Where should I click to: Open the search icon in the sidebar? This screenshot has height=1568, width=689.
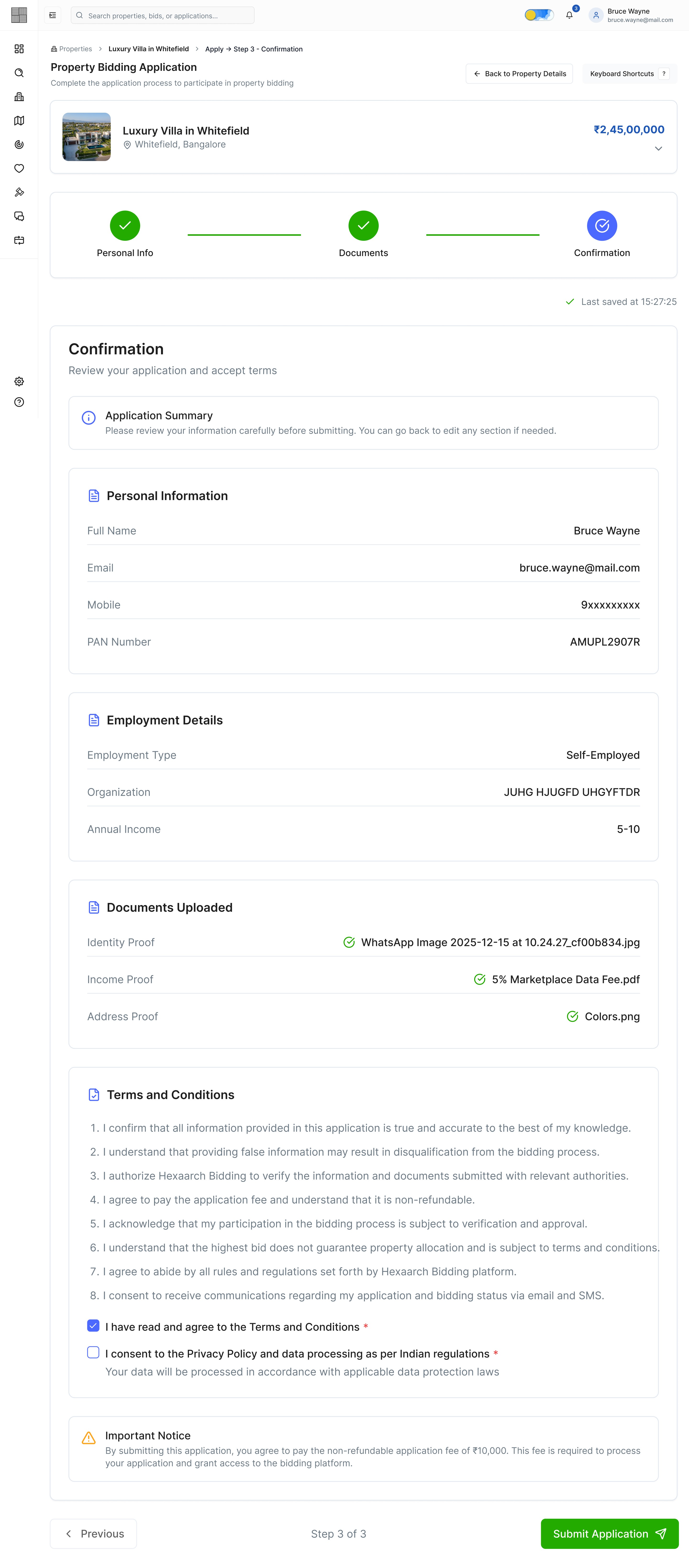click(19, 73)
